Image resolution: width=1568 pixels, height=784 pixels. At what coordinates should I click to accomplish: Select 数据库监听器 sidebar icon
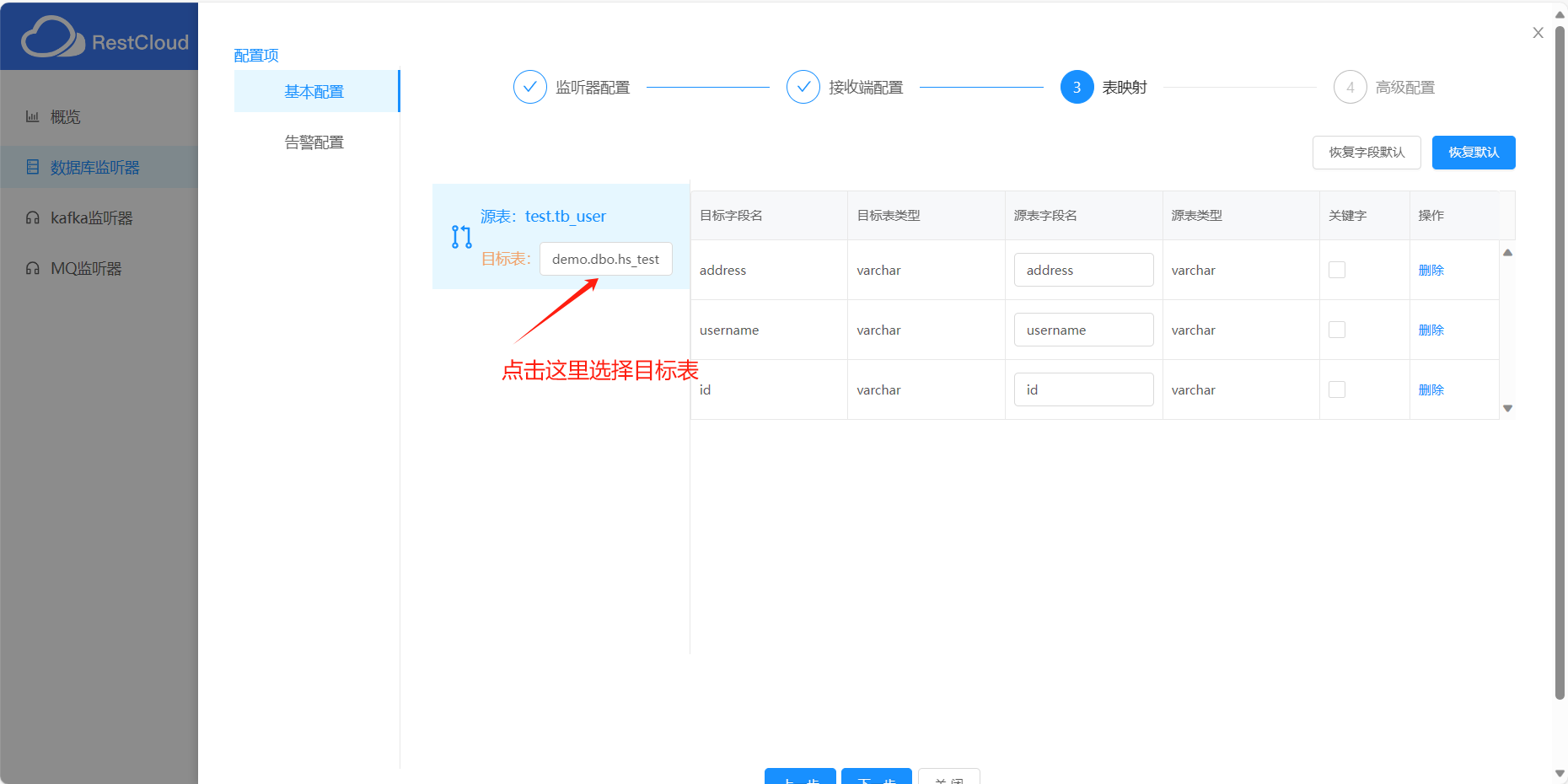[32, 167]
